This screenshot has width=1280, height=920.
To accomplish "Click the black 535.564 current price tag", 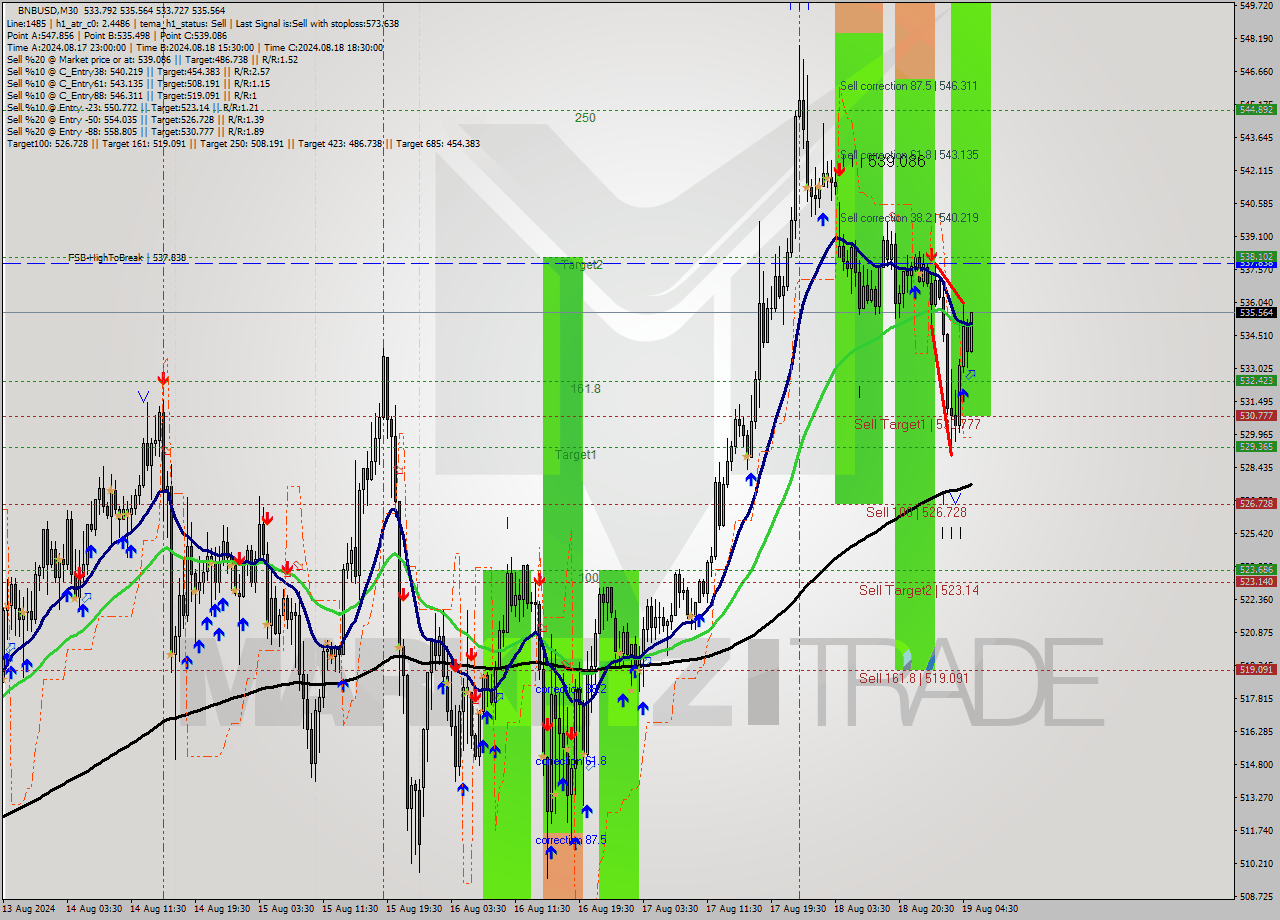I will (1256, 312).
